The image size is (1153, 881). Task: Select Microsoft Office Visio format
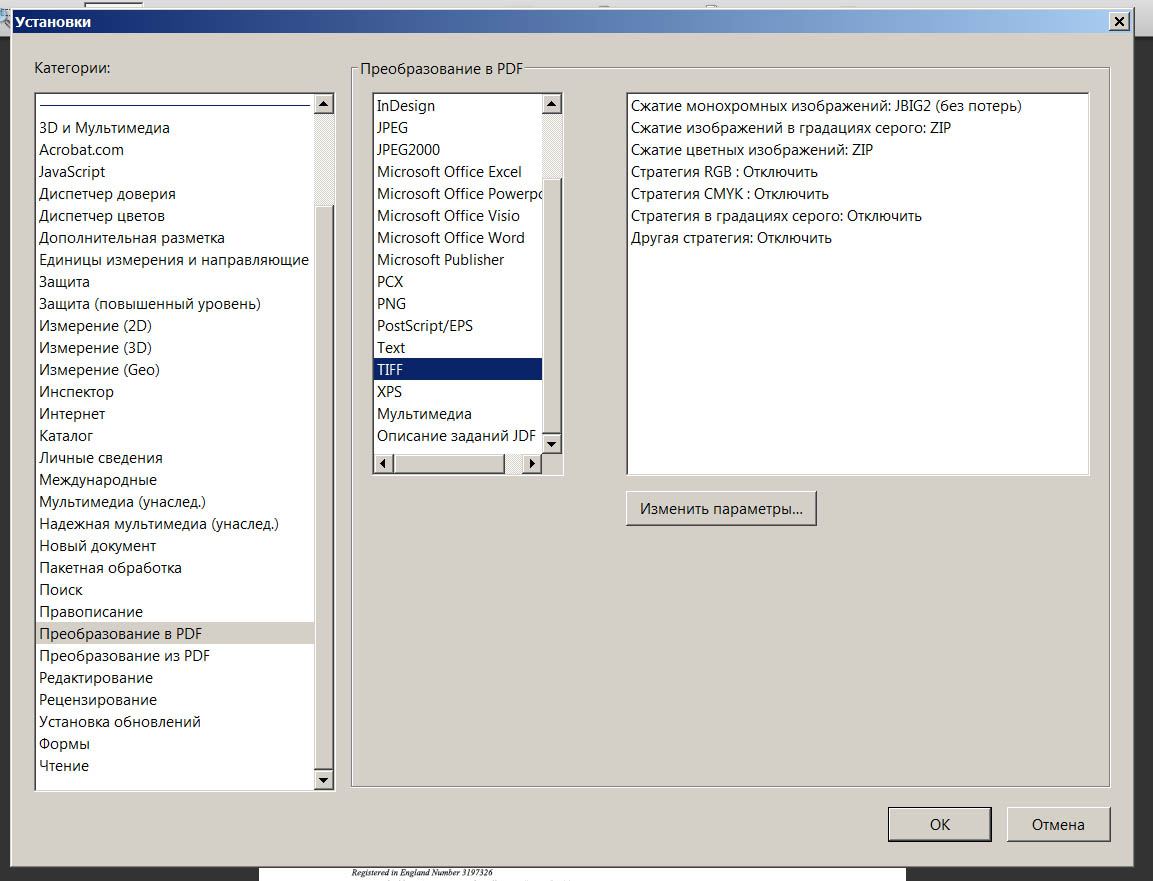coord(458,215)
